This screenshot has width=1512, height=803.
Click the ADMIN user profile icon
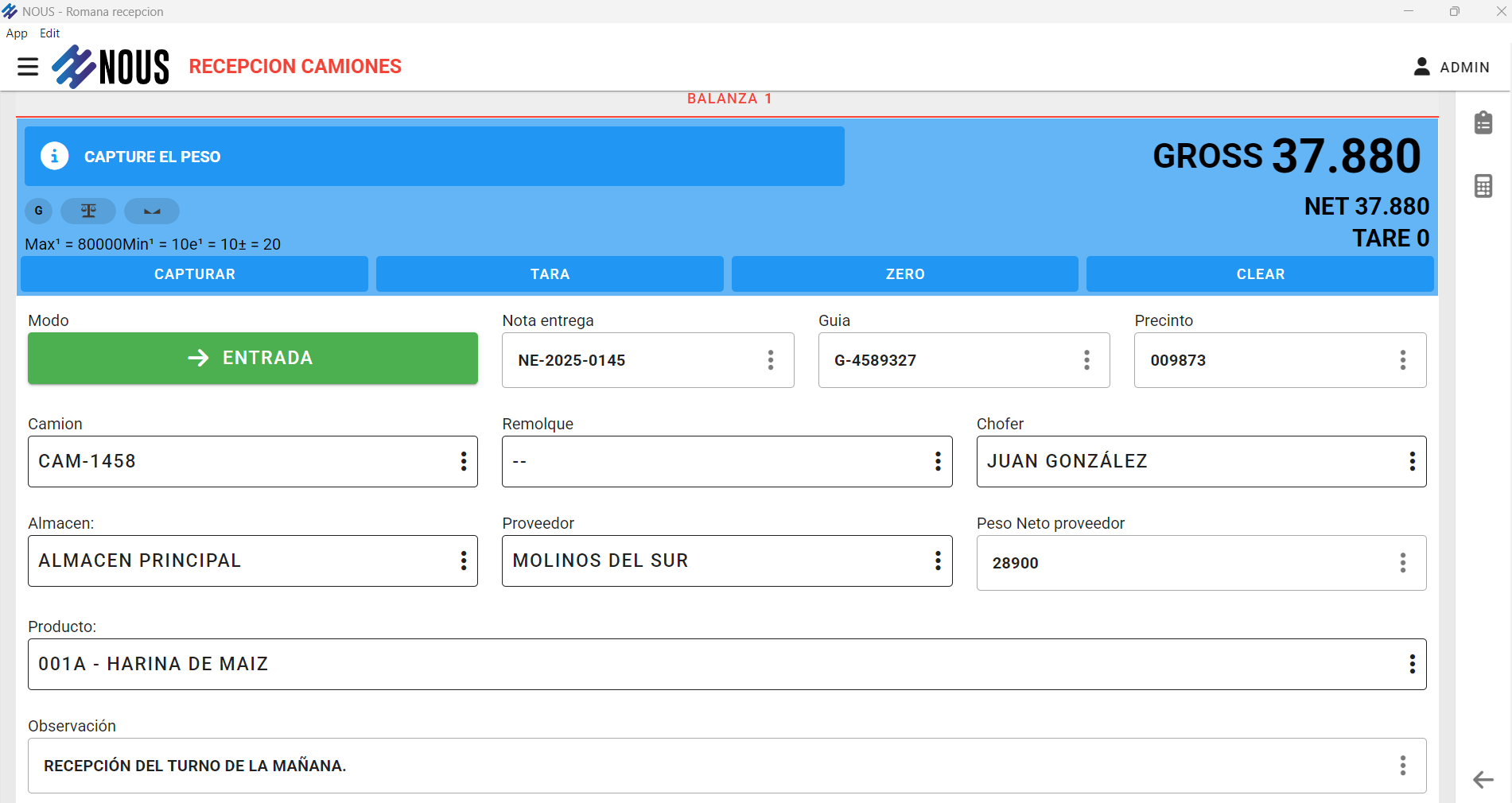point(1421,67)
